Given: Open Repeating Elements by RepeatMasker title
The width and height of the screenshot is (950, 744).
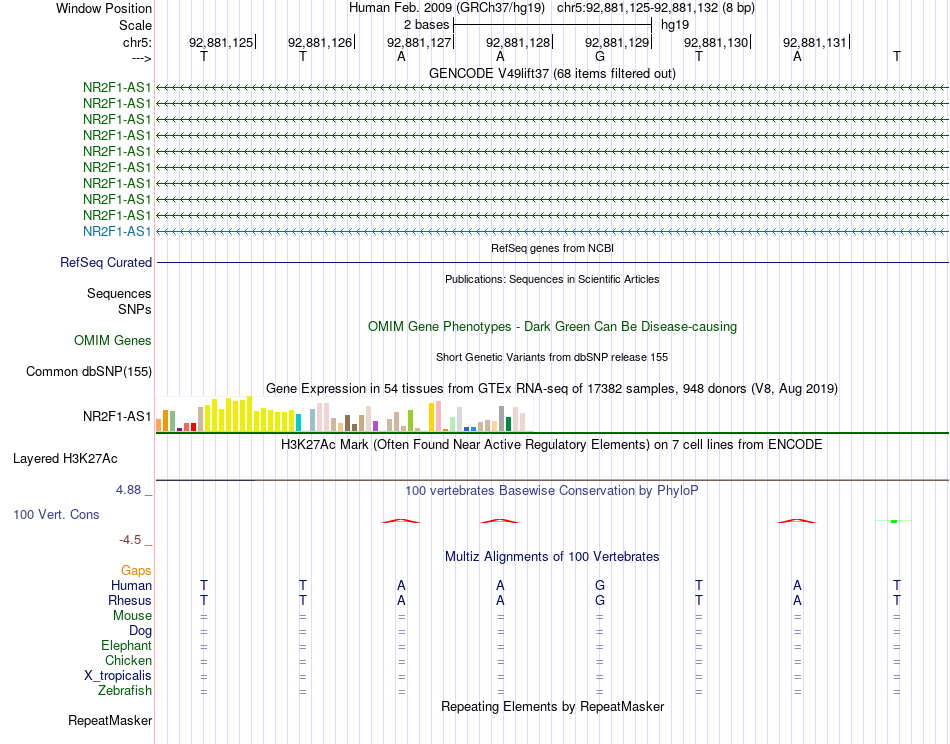Looking at the screenshot, I should coord(552,706).
